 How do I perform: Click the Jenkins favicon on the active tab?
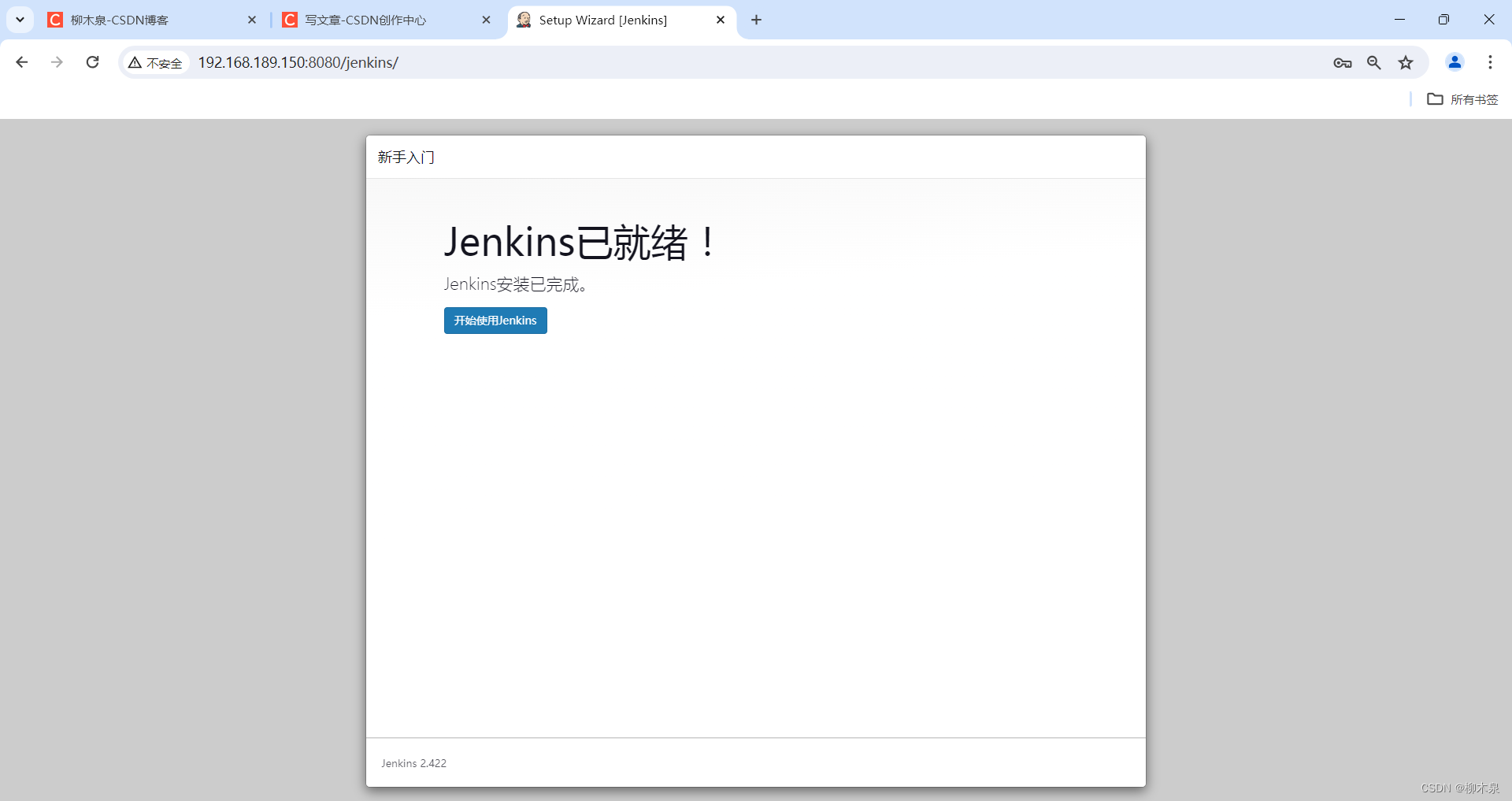pyautogui.click(x=524, y=20)
